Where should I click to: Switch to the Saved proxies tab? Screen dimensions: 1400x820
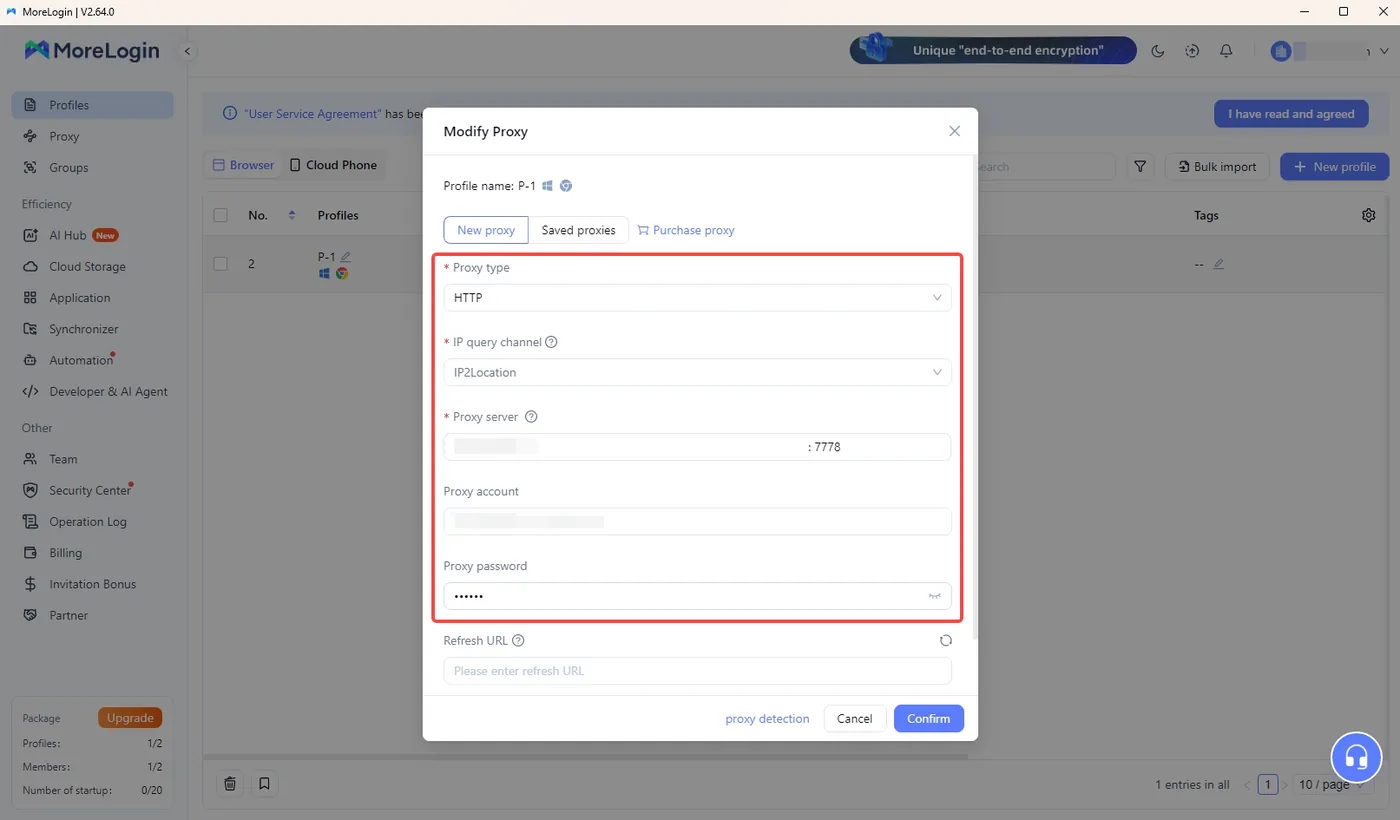tap(578, 230)
